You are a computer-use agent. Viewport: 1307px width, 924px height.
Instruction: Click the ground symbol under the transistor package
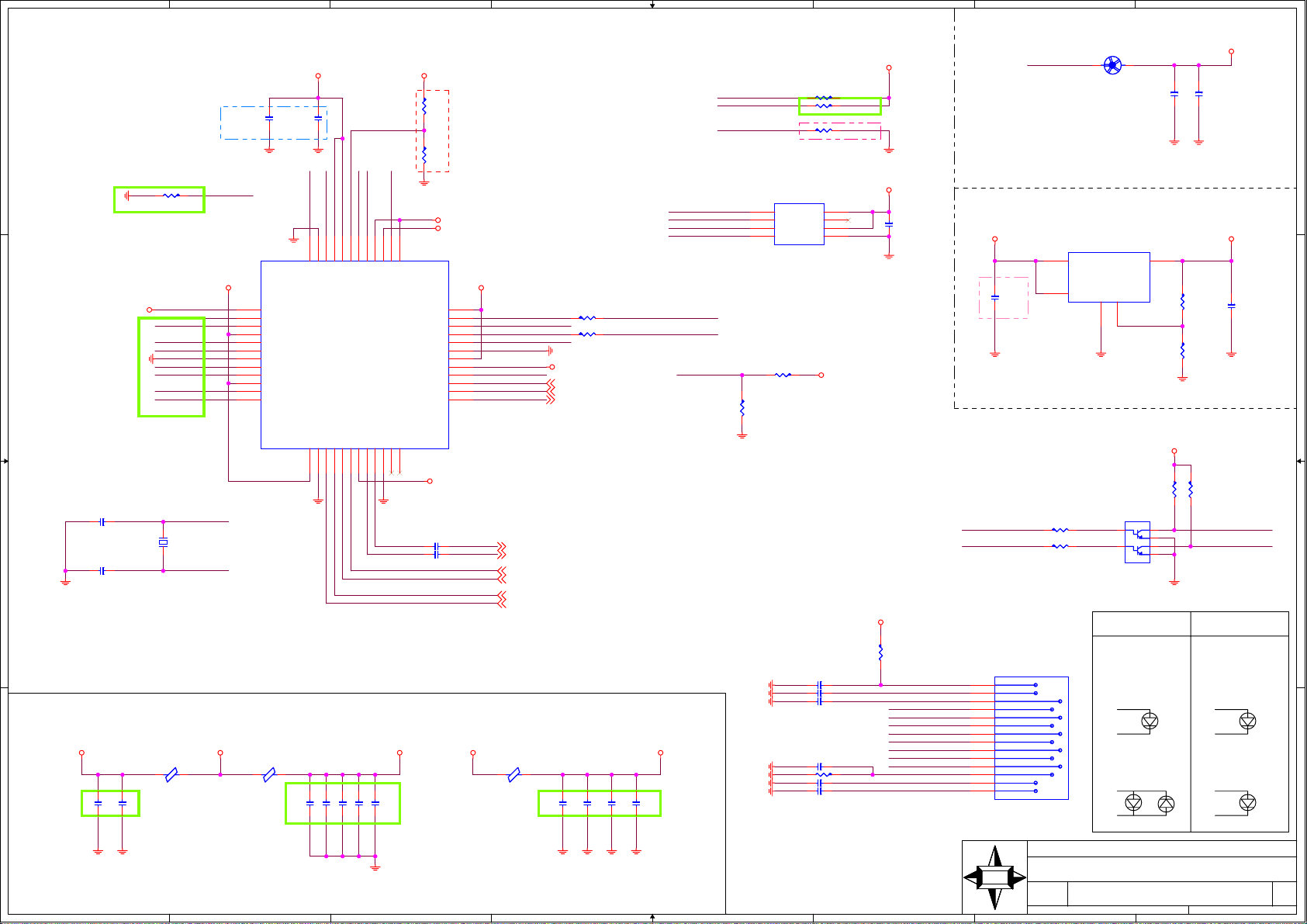tap(1174, 582)
